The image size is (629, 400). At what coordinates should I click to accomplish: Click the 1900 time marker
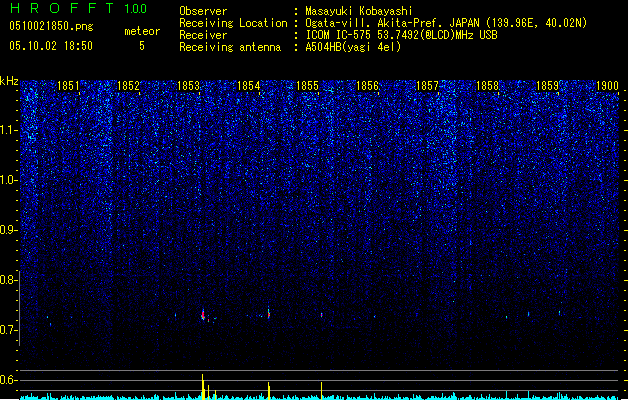pyautogui.click(x=607, y=85)
